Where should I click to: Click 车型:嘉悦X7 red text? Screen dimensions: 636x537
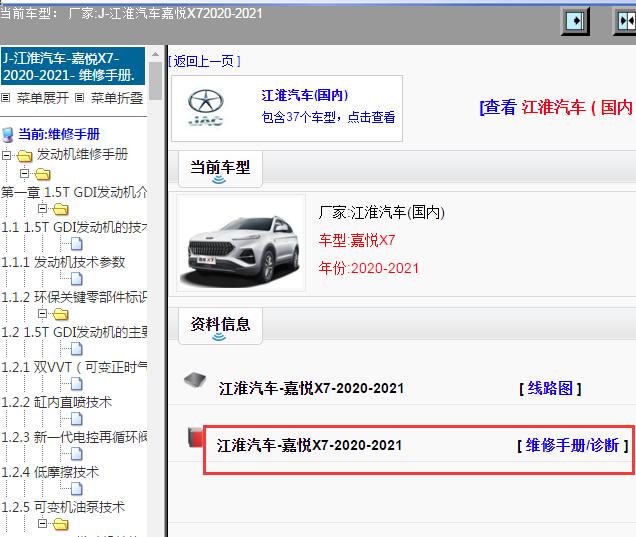(x=357, y=240)
